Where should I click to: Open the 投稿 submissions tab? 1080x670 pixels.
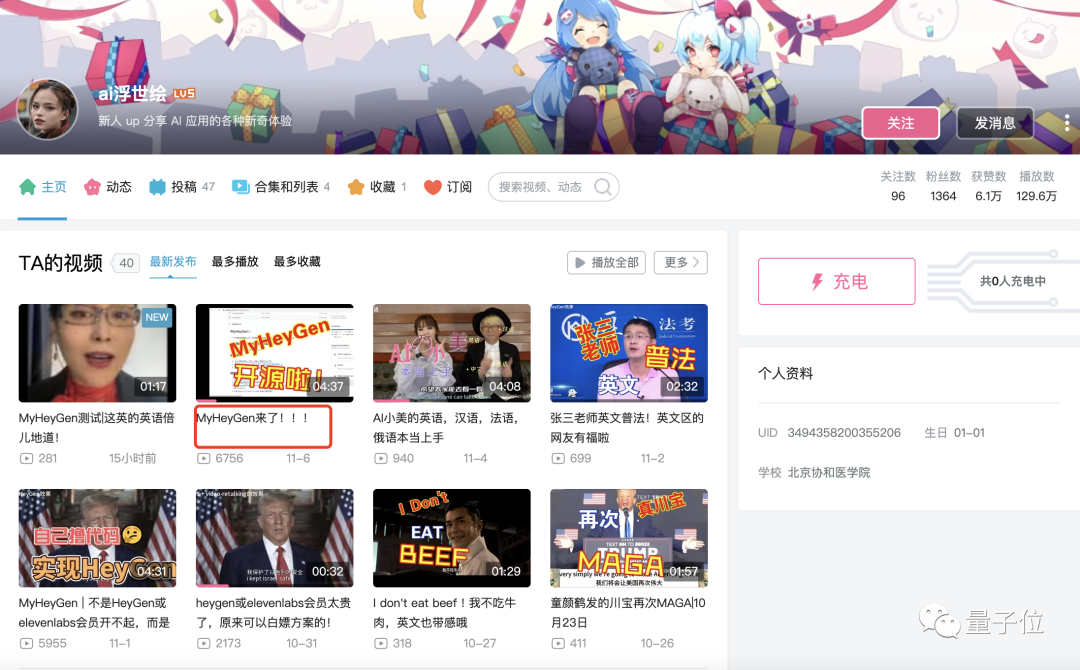pyautogui.click(x=182, y=187)
